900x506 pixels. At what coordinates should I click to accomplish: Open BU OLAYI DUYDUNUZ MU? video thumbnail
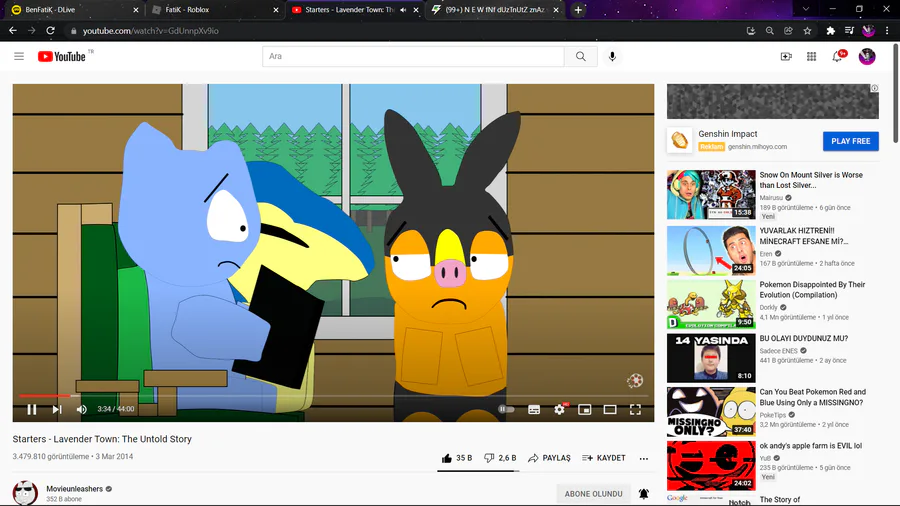point(711,358)
